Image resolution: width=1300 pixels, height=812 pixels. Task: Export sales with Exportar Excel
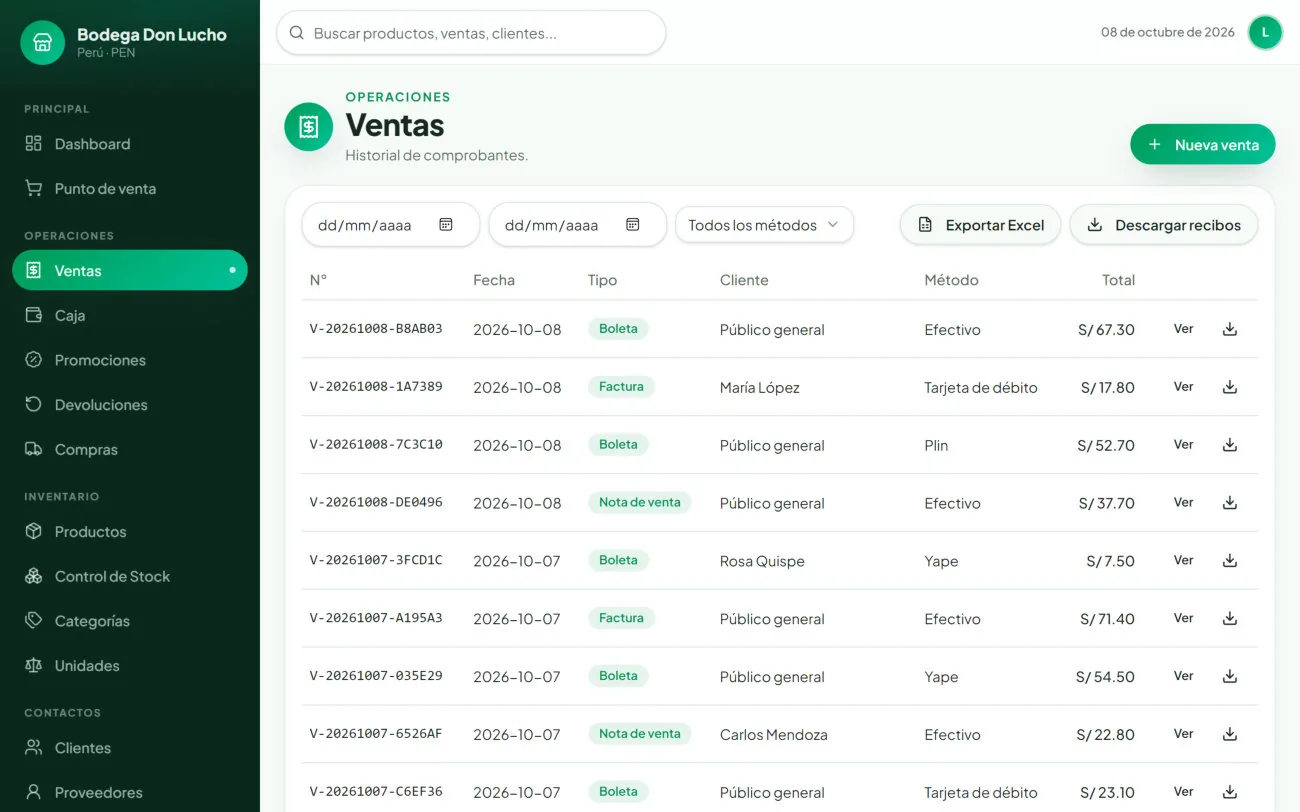point(980,225)
